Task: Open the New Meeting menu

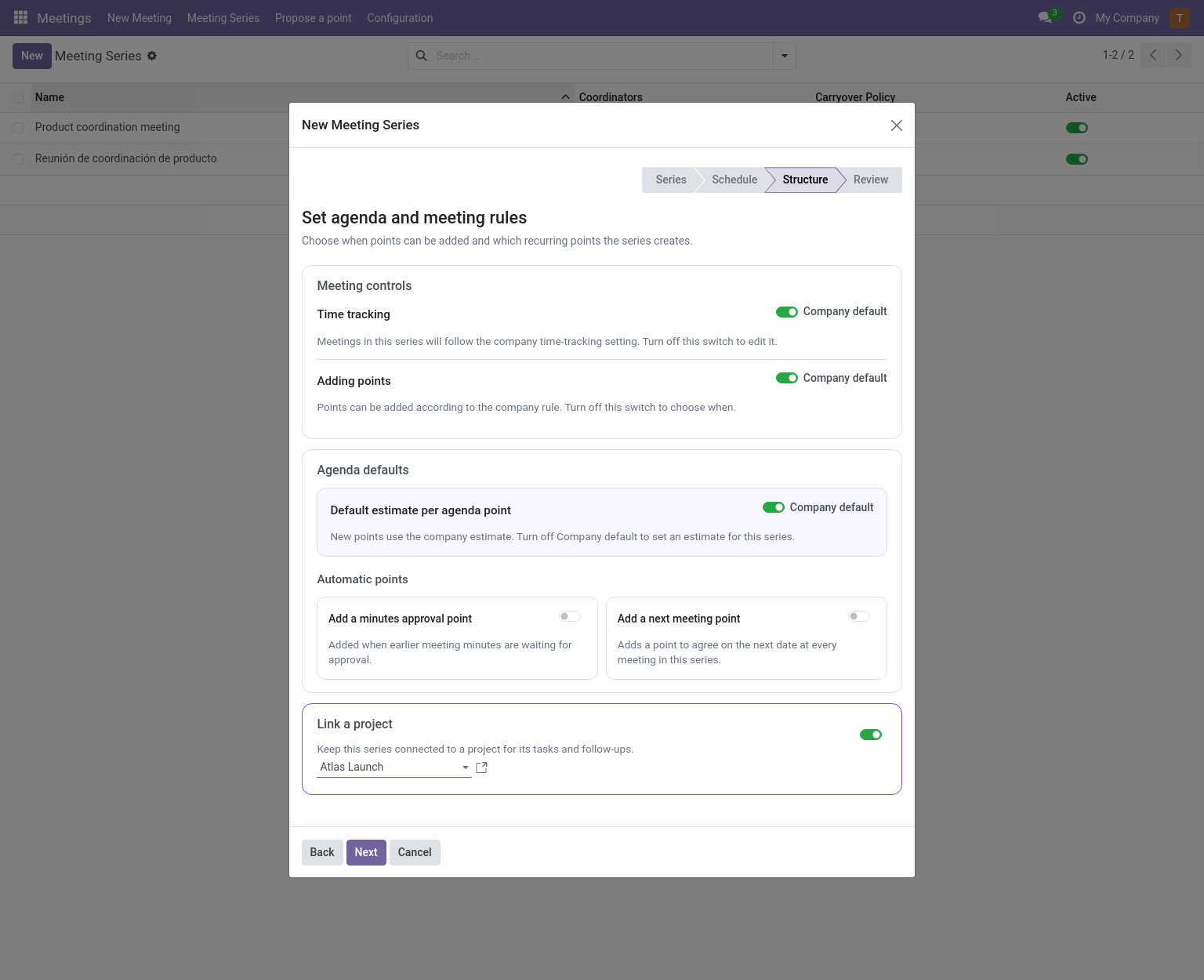Action: click(x=140, y=18)
